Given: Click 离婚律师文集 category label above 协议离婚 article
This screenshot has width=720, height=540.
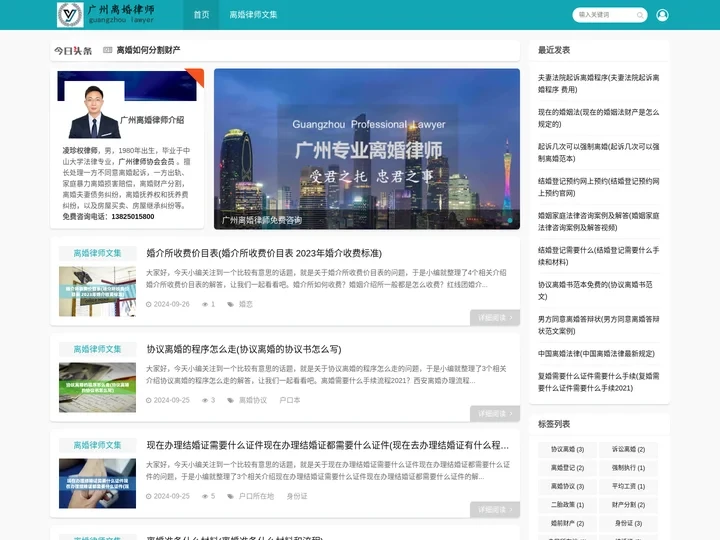Looking at the screenshot, I should coord(97,349).
